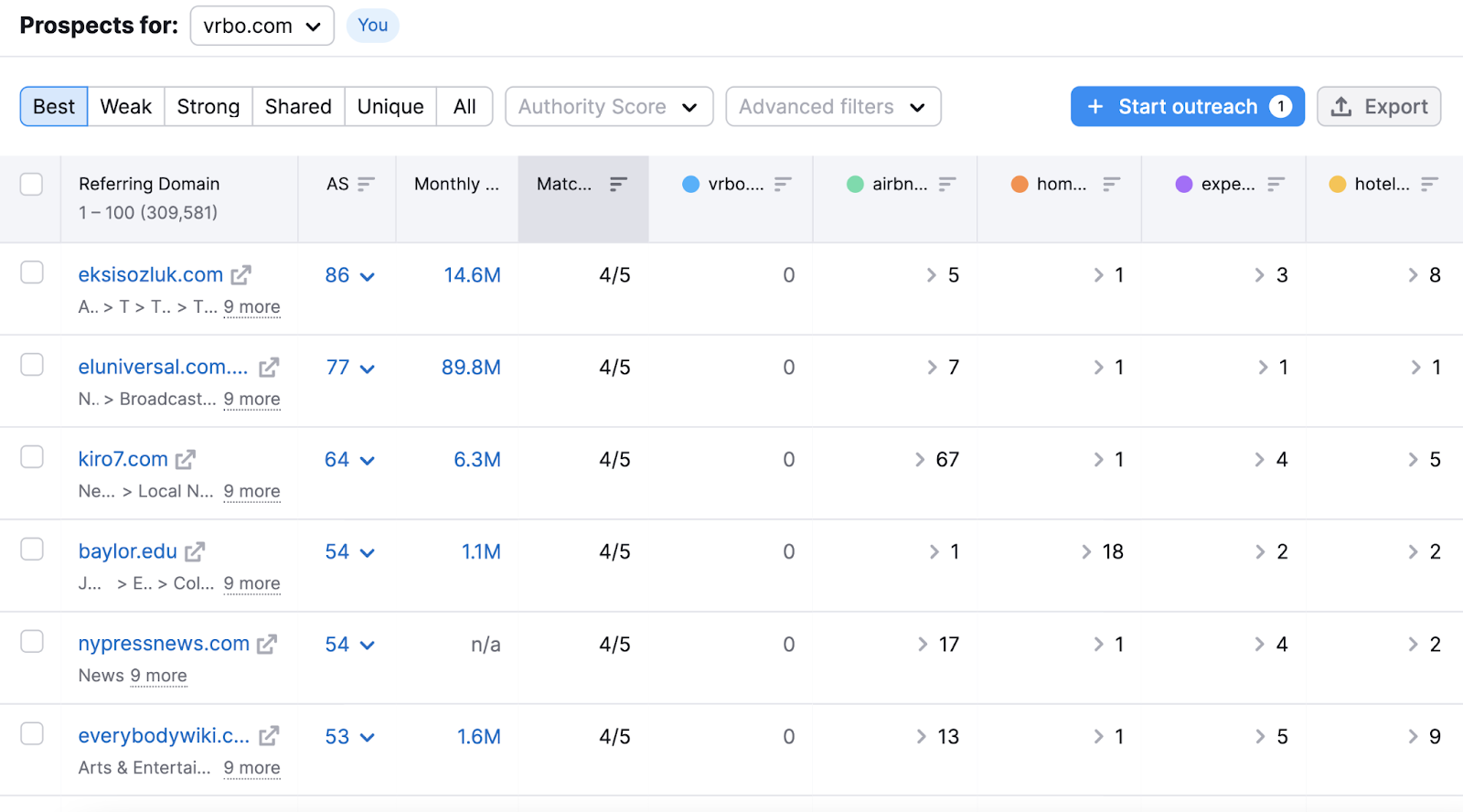This screenshot has height=812, width=1463.
Task: Check the eluniversal.com row checkbox
Action: [32, 365]
